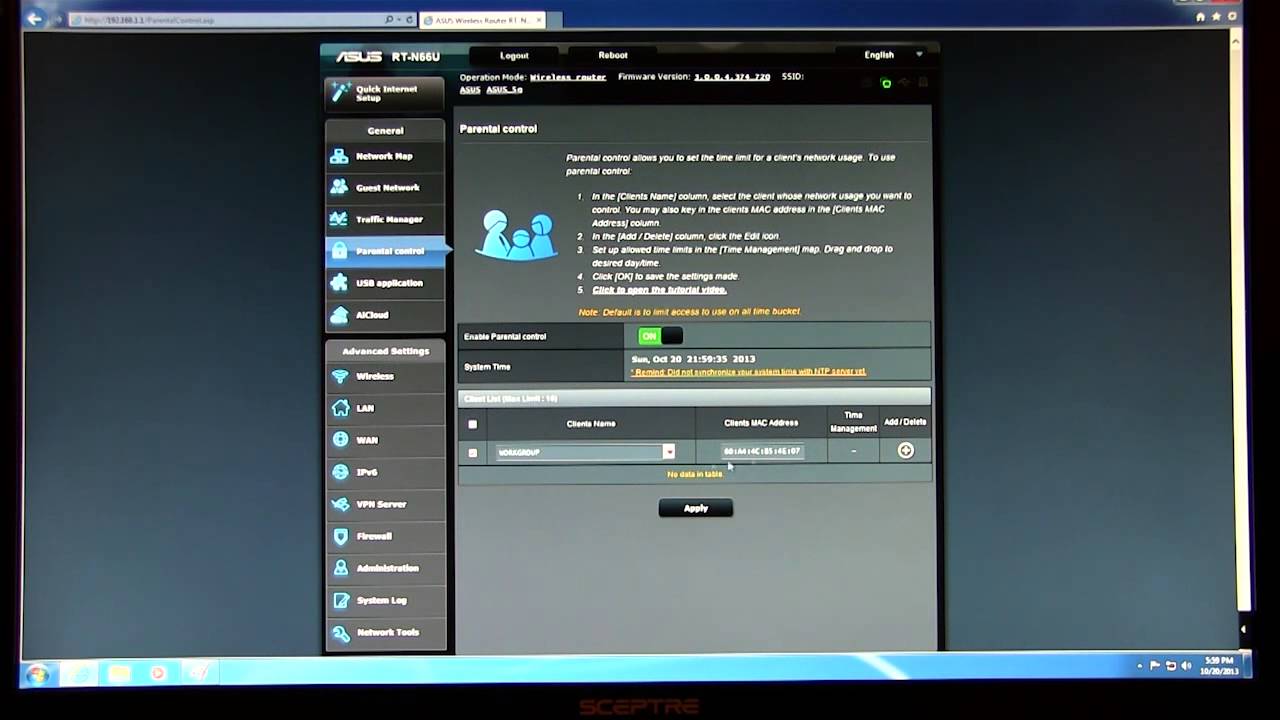Image resolution: width=1280 pixels, height=720 pixels.
Task: Open the USB application page
Action: point(385,283)
